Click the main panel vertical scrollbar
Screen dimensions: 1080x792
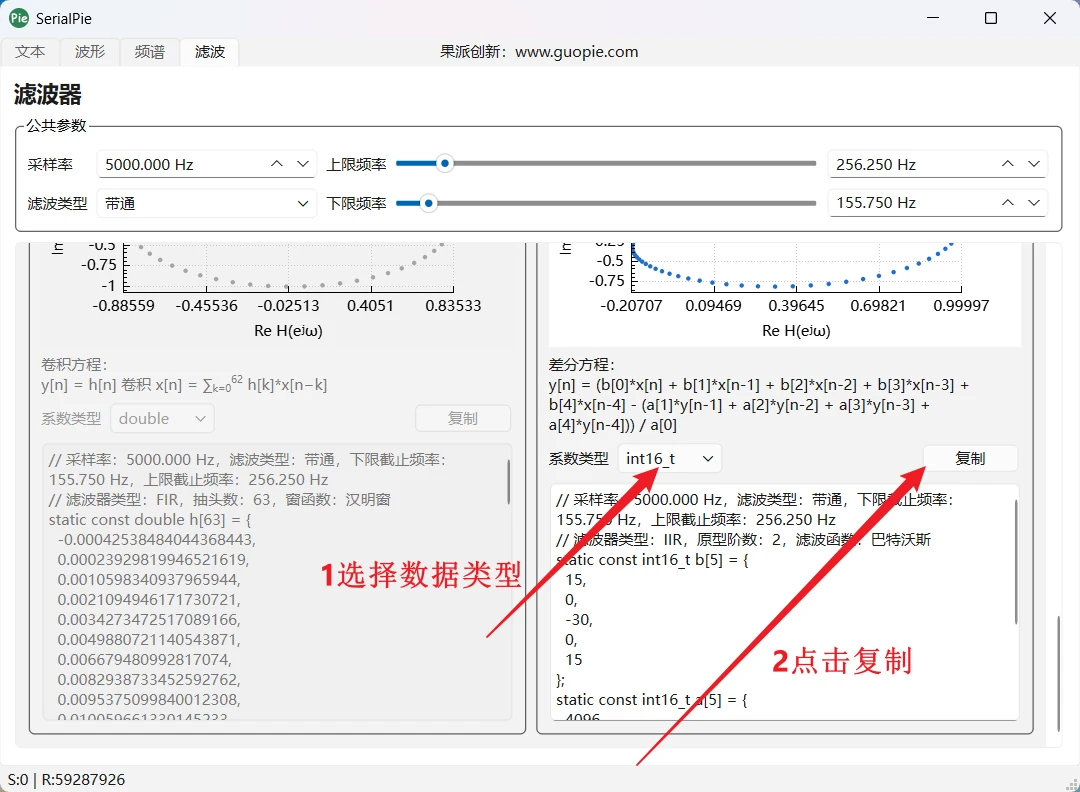pos(1059,674)
